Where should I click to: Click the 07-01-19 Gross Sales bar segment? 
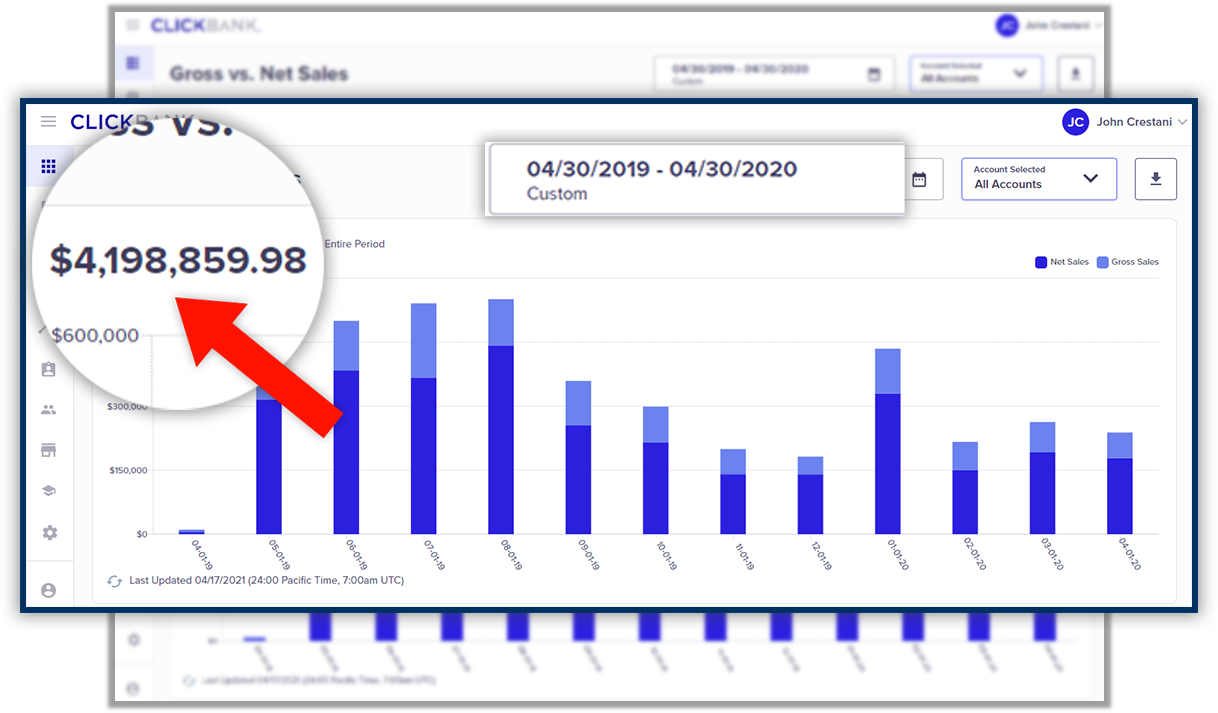424,340
